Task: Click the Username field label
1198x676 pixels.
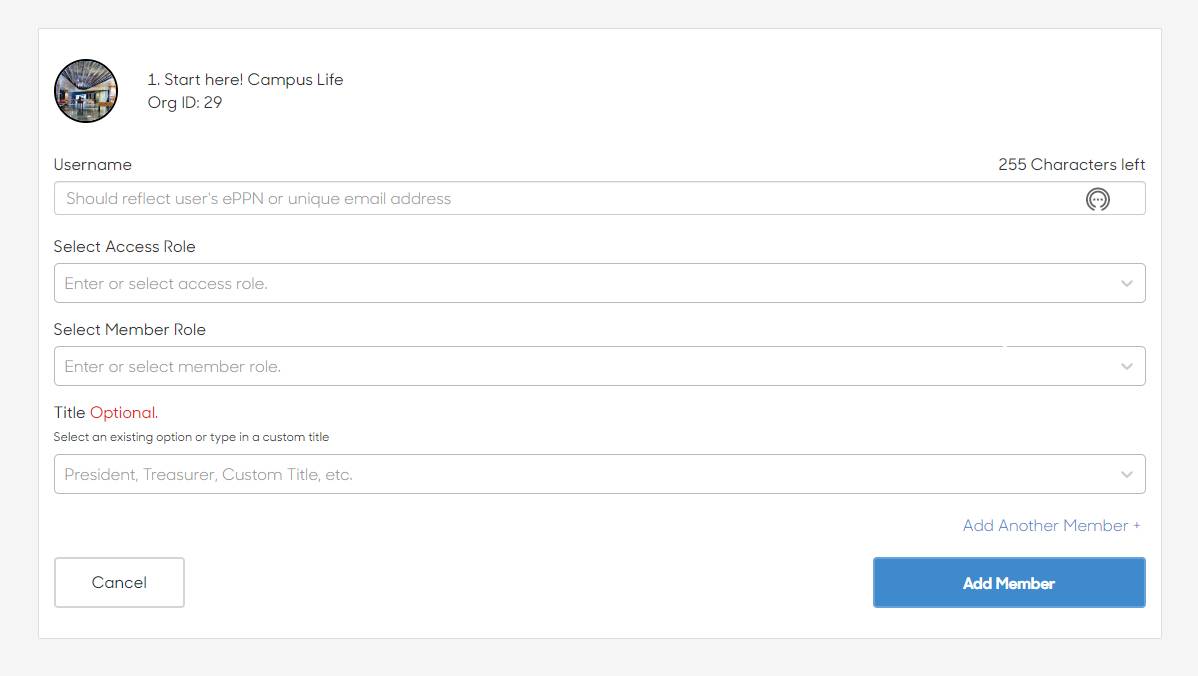Action: (x=93, y=165)
